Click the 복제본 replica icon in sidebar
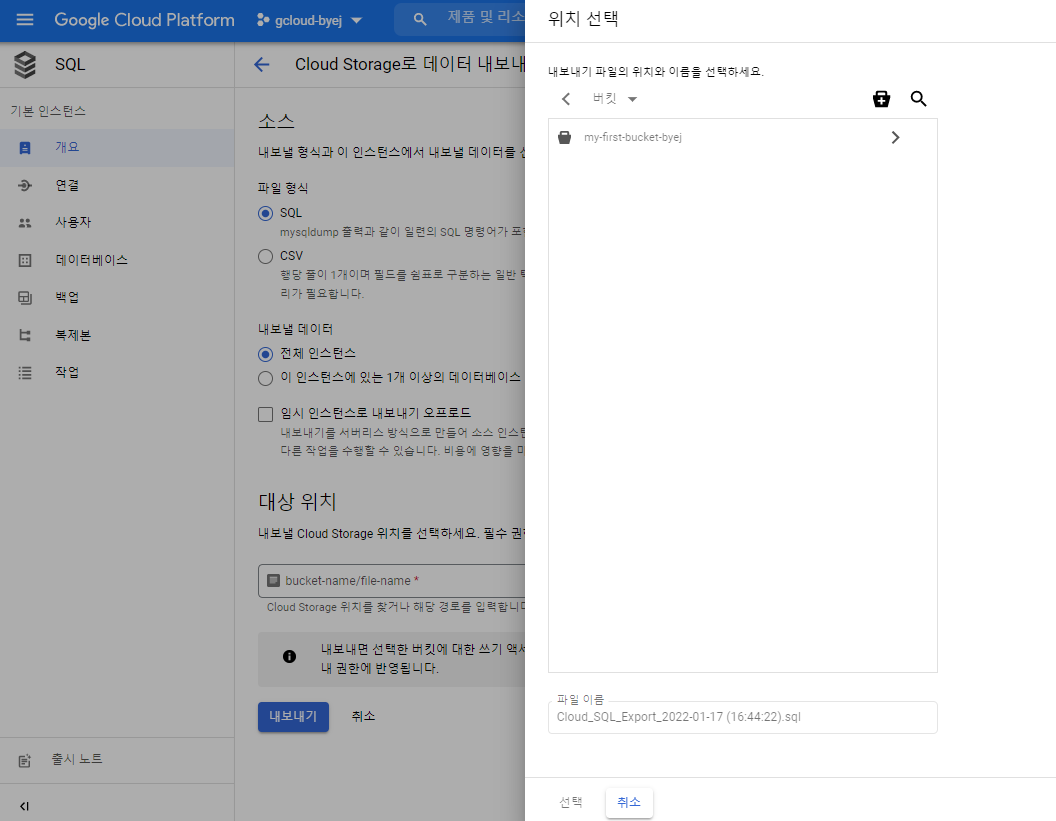Viewport: 1056px width, 821px height. [25, 335]
